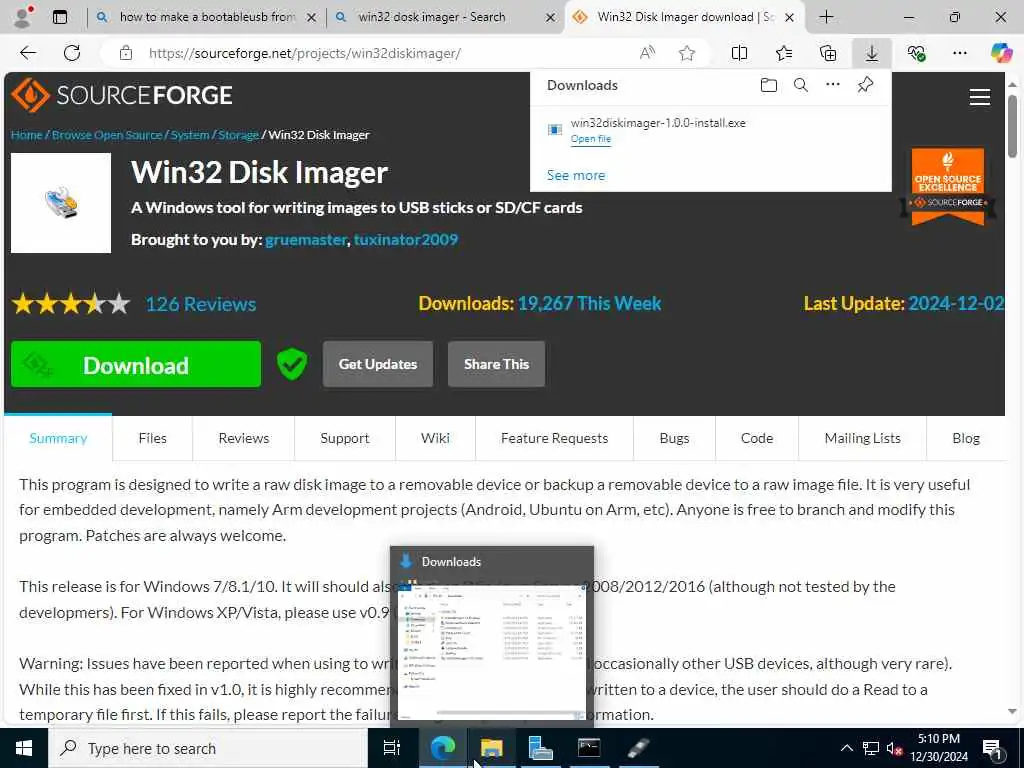Click the green Download button
The width and height of the screenshot is (1024, 768).
[136, 364]
